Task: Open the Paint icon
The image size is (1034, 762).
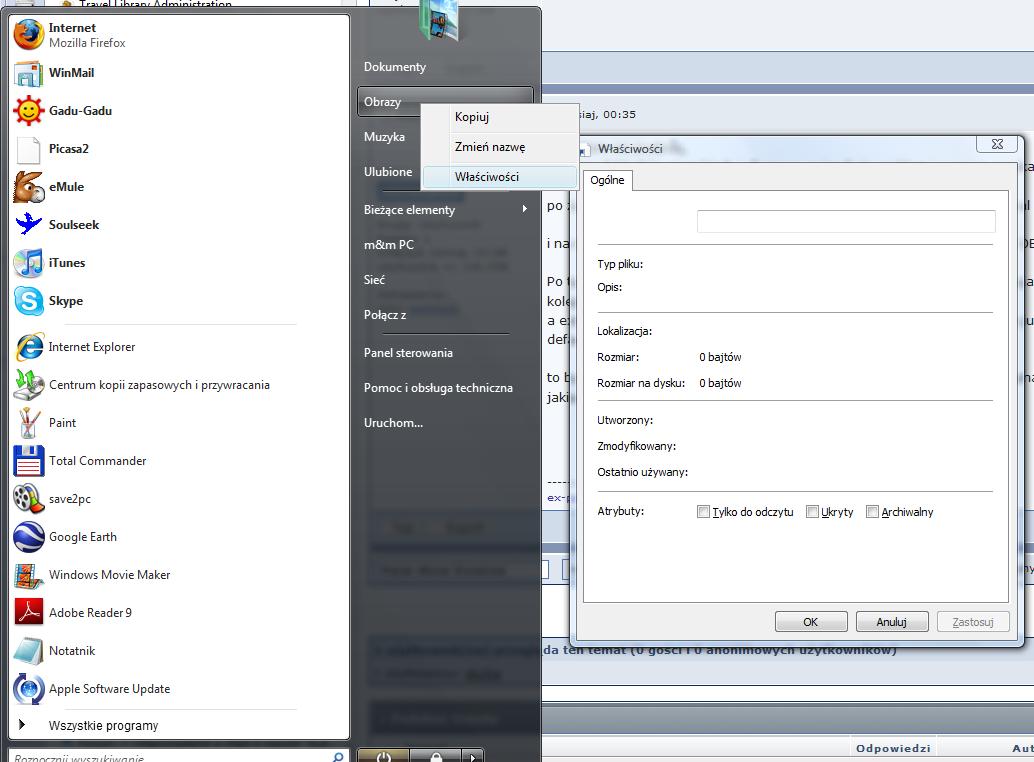Action: (x=28, y=423)
